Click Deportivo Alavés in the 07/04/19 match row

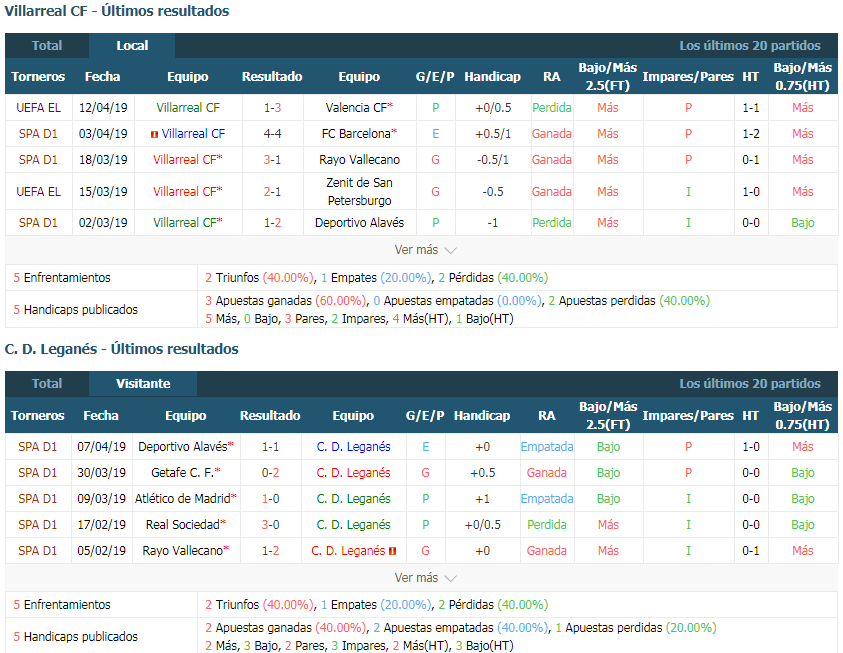(185, 447)
